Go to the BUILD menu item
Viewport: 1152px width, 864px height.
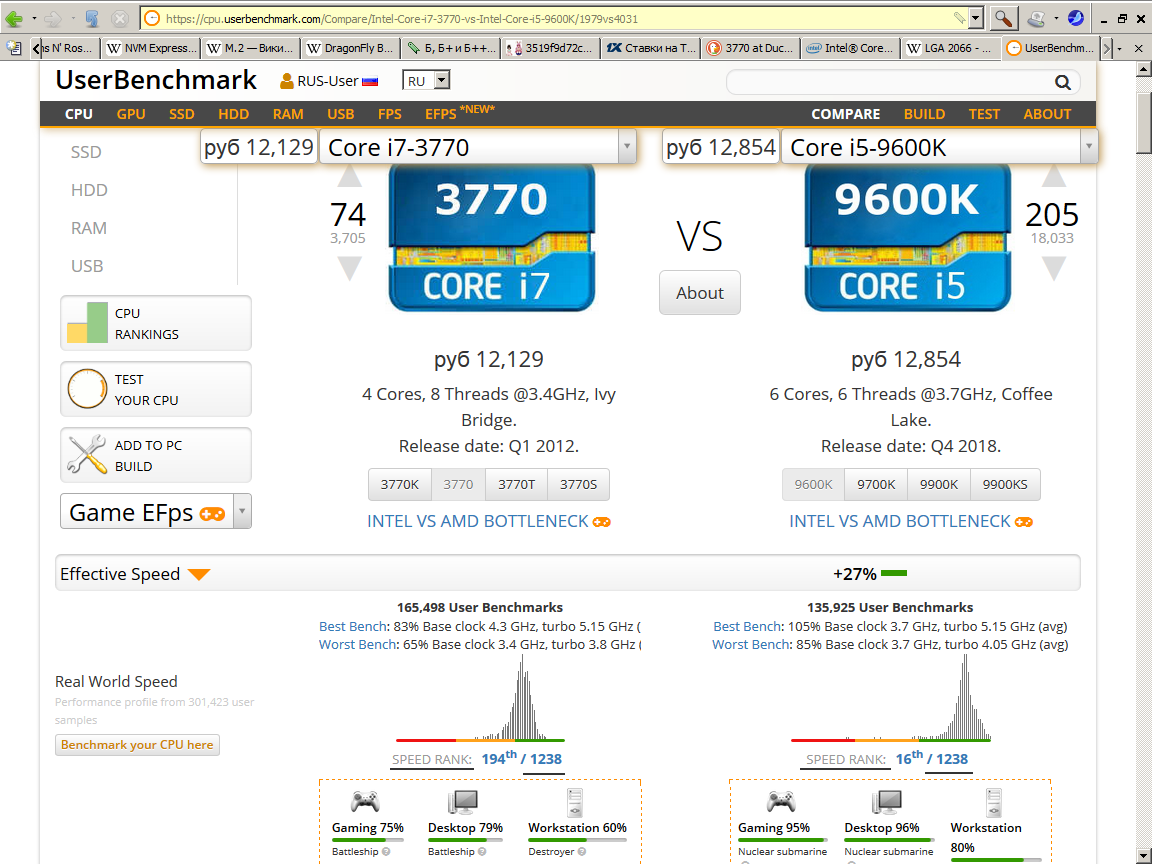[x=924, y=114]
